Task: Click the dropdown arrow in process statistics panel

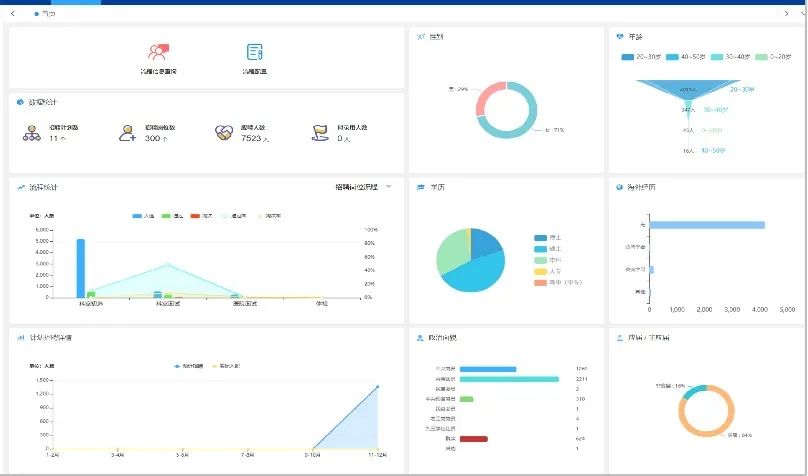Action: 389,187
